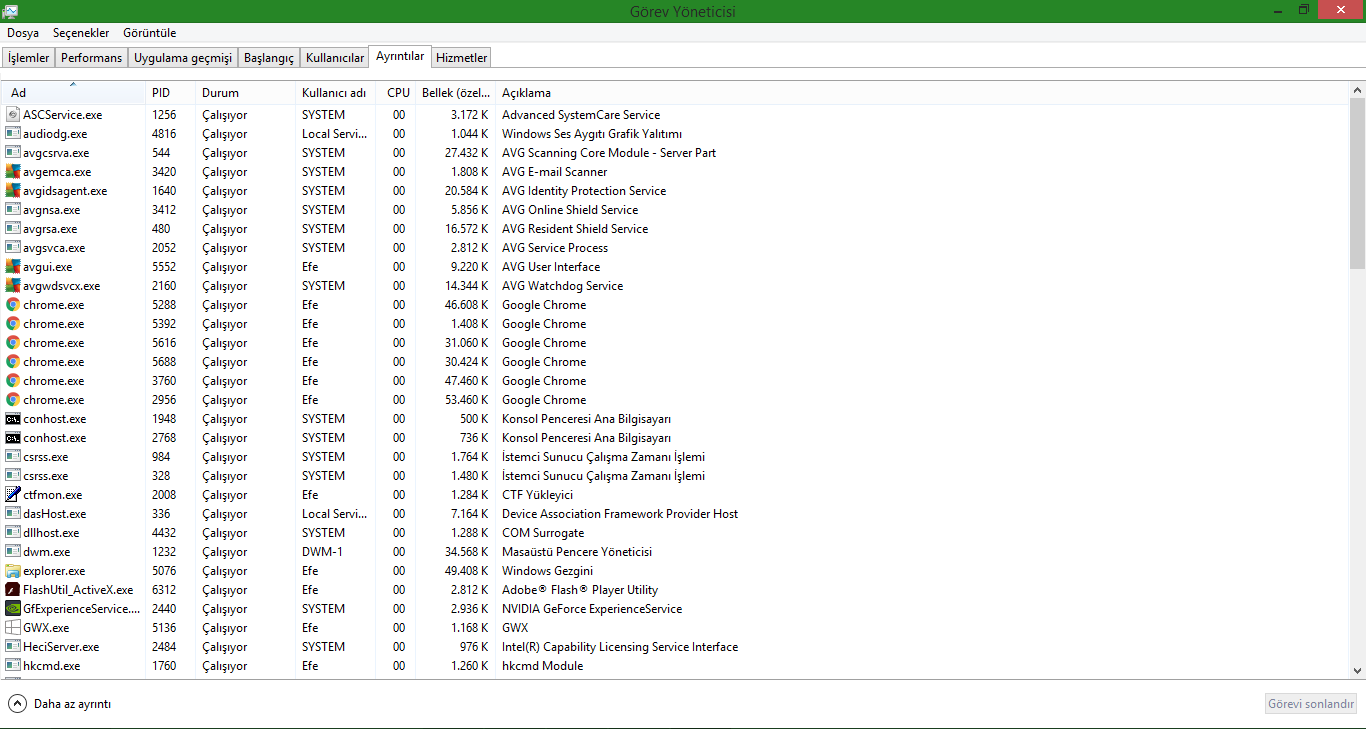Sort by the Açıklama column header
This screenshot has width=1366, height=729.
click(922, 93)
